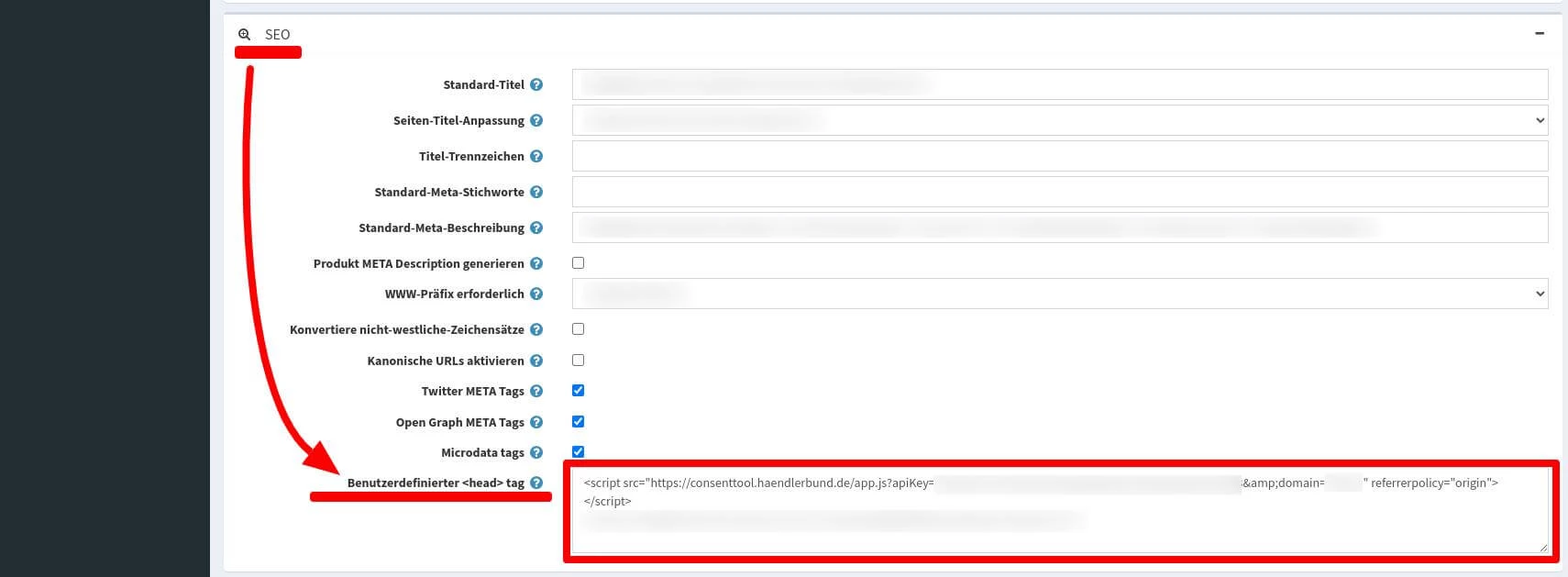Collapse the SEO panel with minus button

[x=1540, y=34]
